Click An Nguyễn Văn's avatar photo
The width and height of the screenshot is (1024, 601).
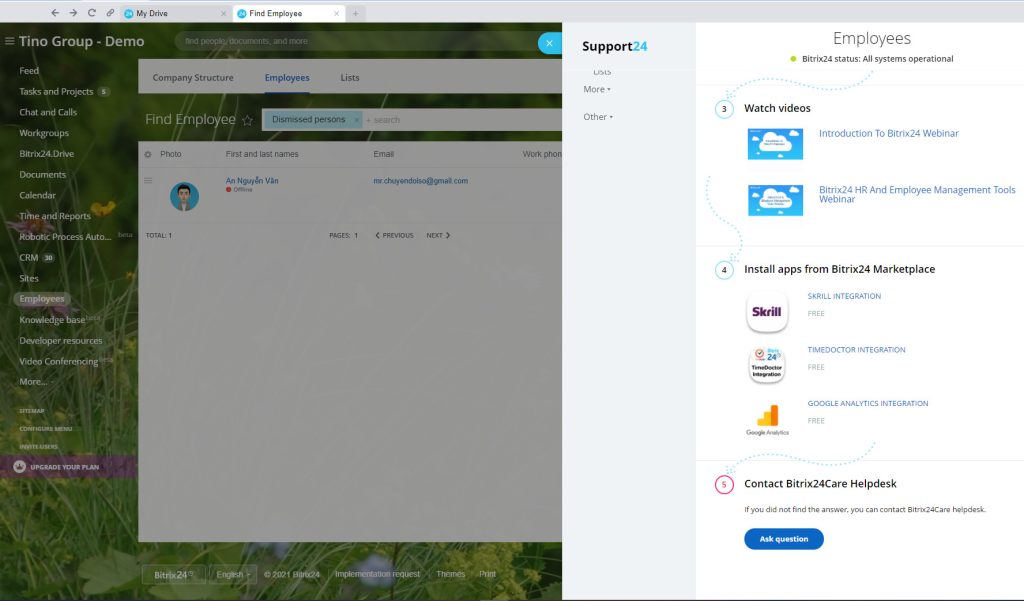click(184, 196)
